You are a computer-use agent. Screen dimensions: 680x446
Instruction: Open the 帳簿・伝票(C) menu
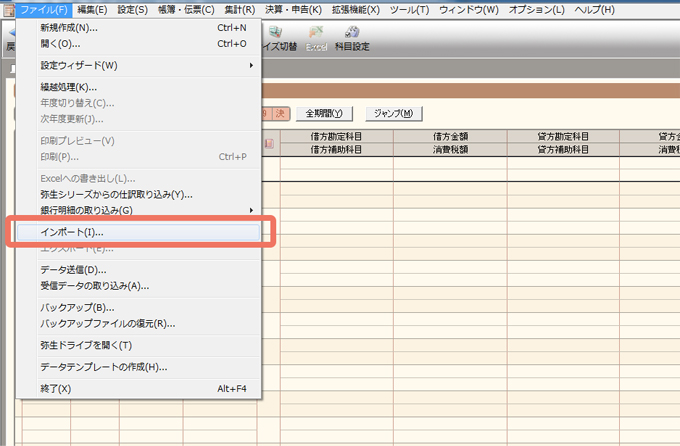(184, 9)
